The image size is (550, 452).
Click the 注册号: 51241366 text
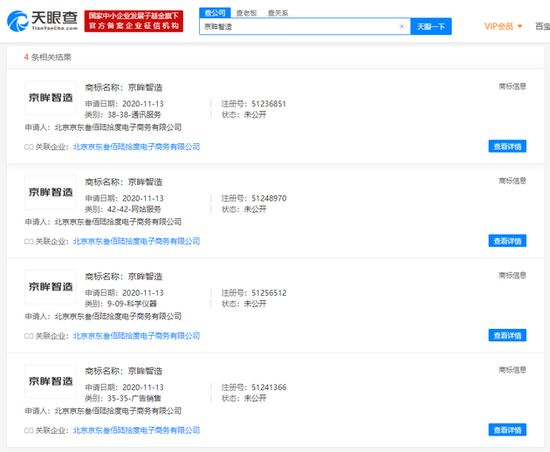point(254,387)
